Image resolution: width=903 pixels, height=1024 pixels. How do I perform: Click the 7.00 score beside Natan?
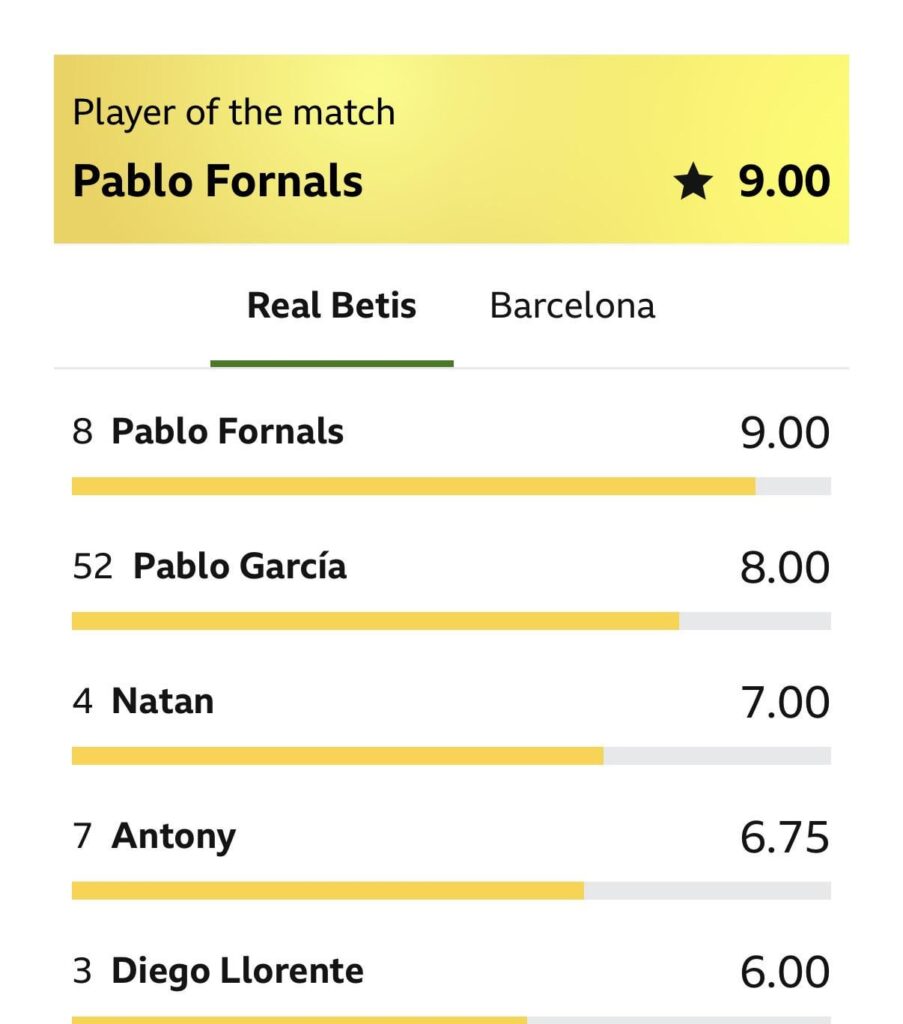coord(784,702)
